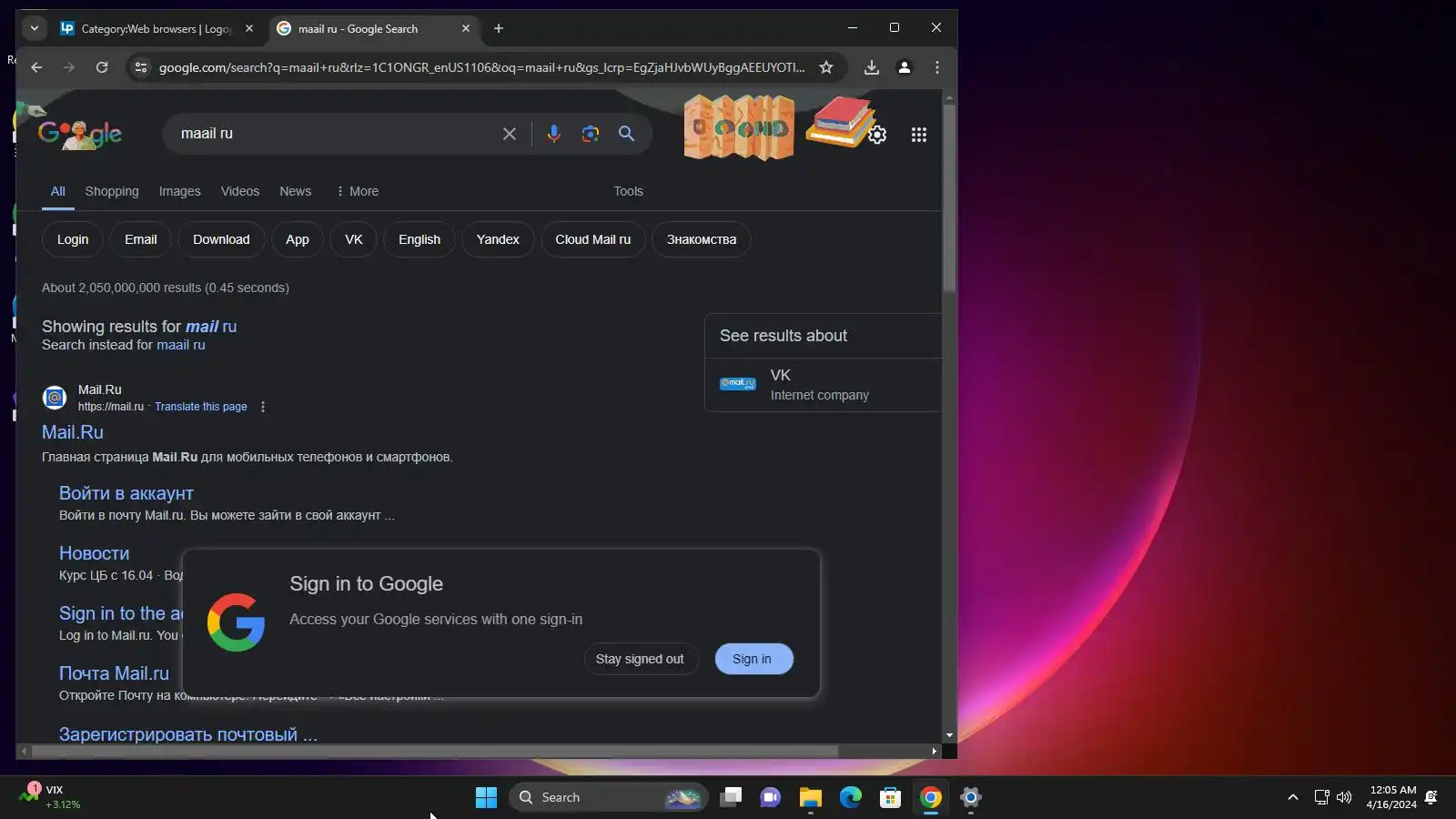1456x819 pixels.
Task: Open the Google apps grid
Action: 919,135
